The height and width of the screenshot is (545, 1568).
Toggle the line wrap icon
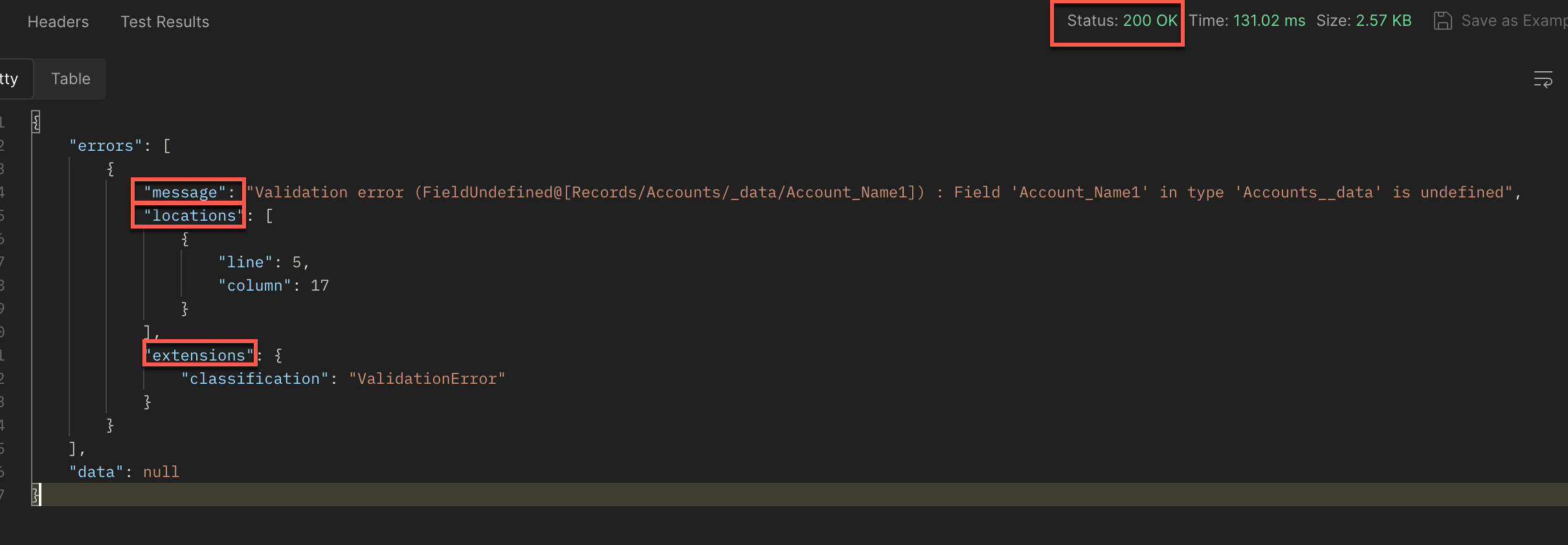coord(1543,80)
